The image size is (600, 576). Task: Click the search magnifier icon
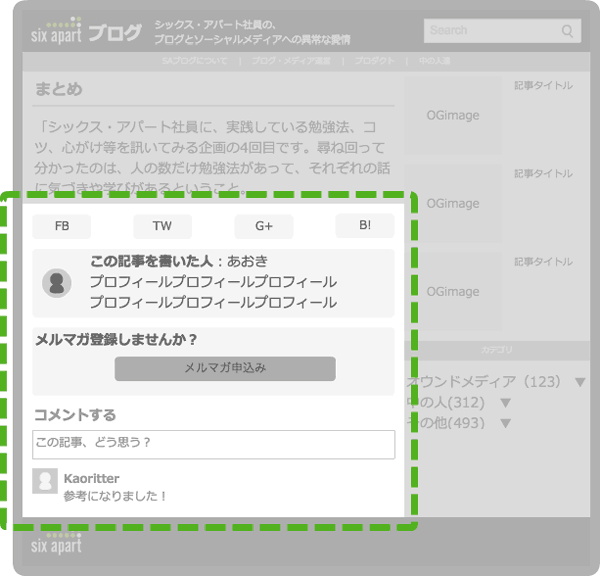tap(567, 31)
